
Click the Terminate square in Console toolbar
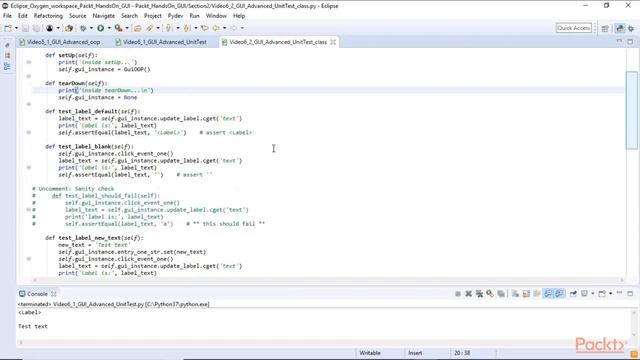[x=458, y=294]
